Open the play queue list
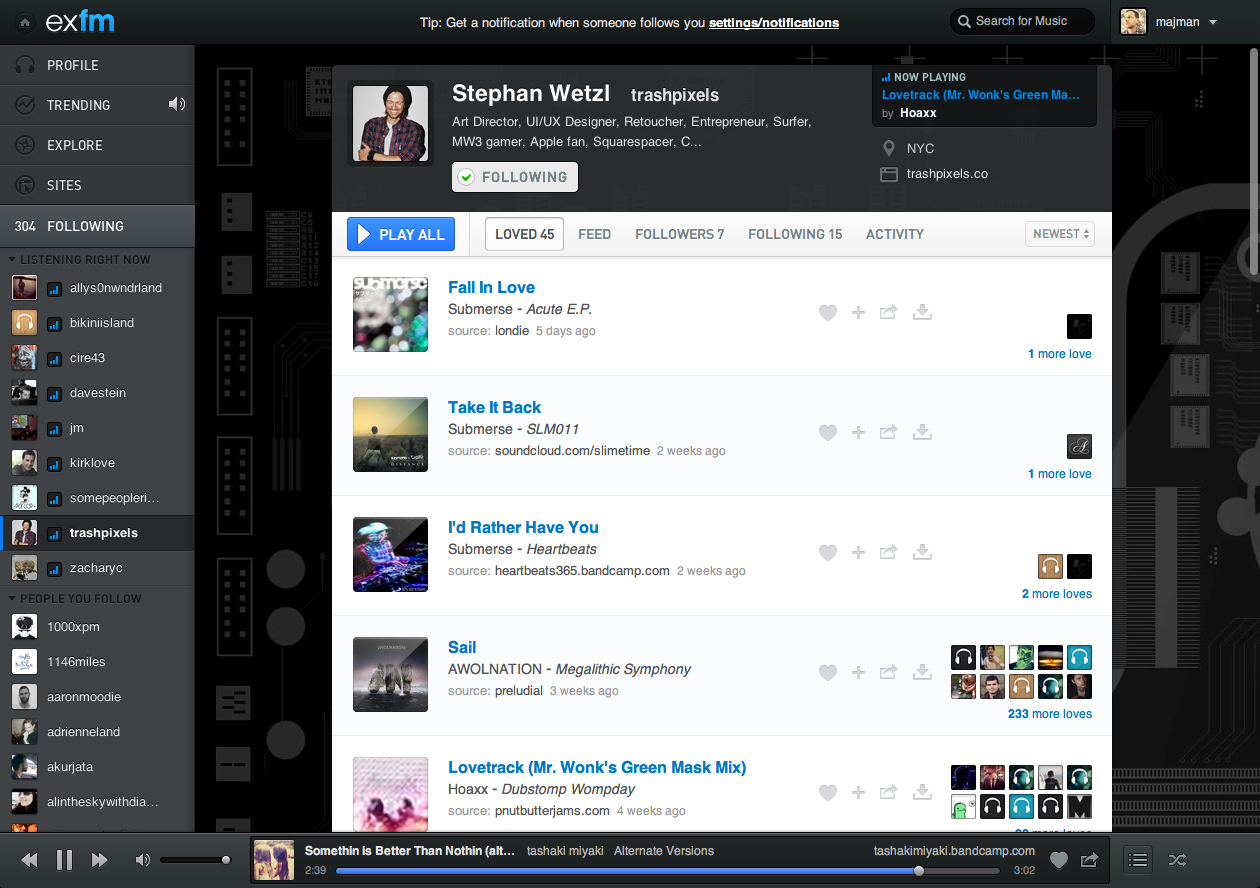 pos(1138,859)
